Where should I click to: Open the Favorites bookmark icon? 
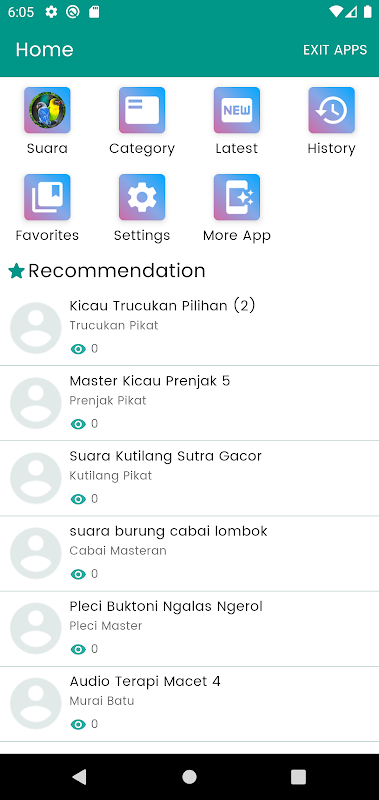point(47,197)
